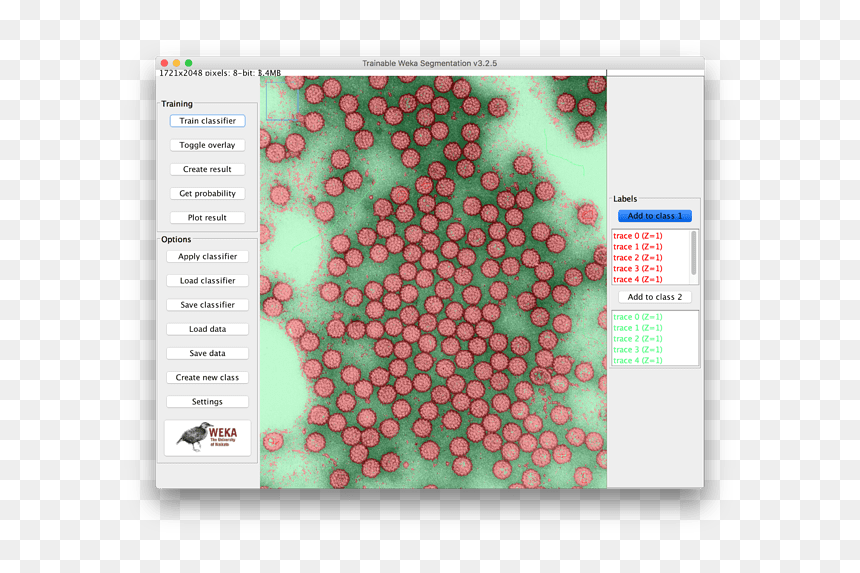Add selection to class 1
Viewport: 860px width, 573px height.
click(x=655, y=215)
